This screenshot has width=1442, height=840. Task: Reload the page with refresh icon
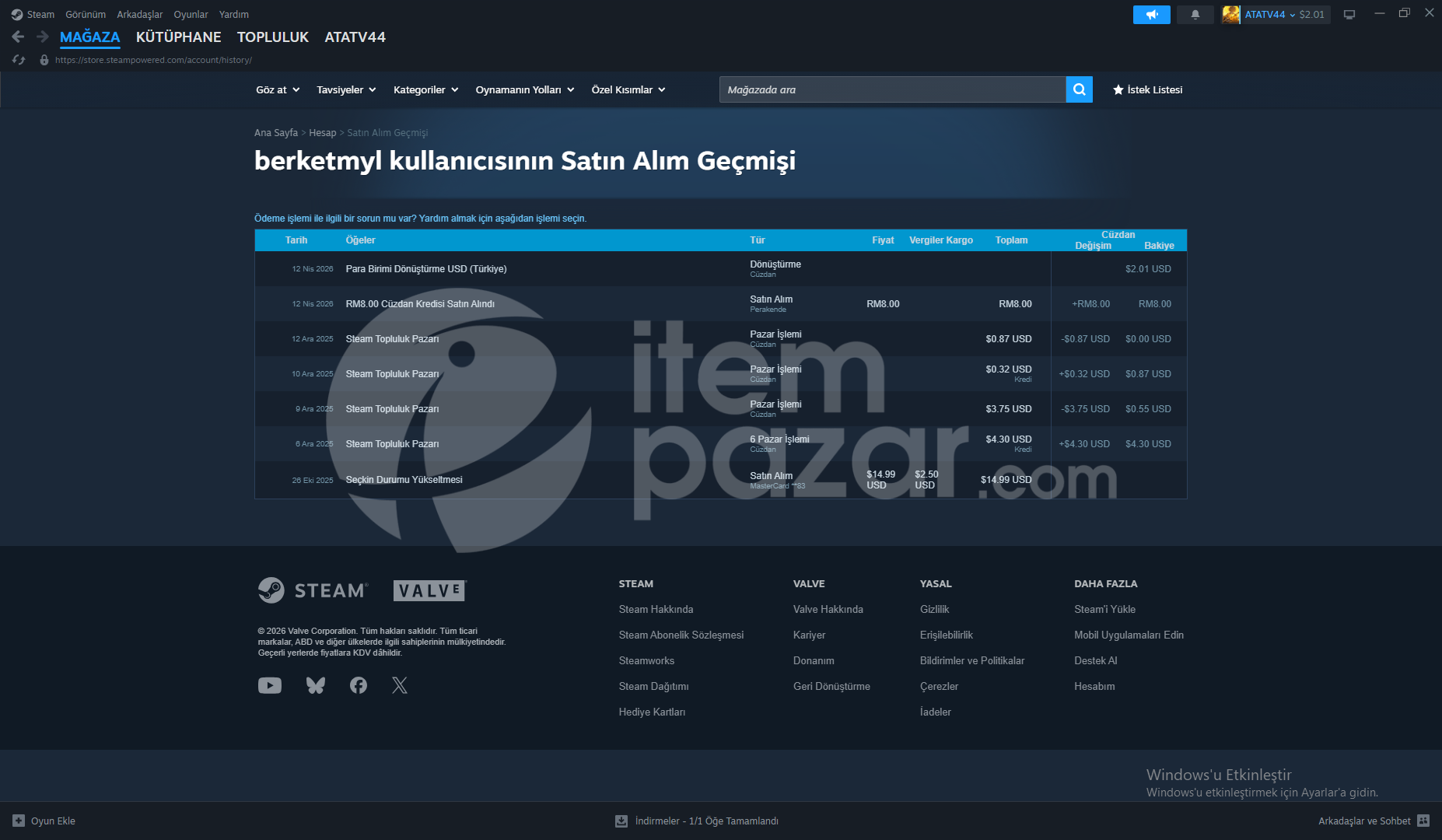[19, 60]
